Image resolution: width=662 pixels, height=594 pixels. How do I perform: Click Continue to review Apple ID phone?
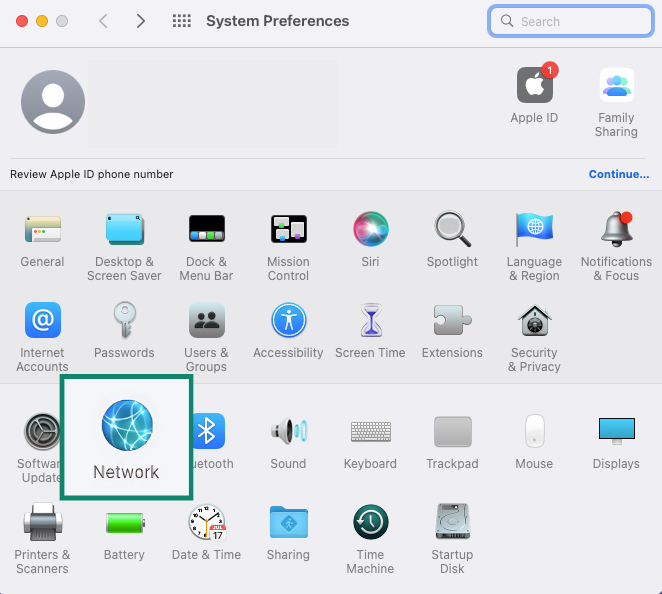(x=618, y=174)
